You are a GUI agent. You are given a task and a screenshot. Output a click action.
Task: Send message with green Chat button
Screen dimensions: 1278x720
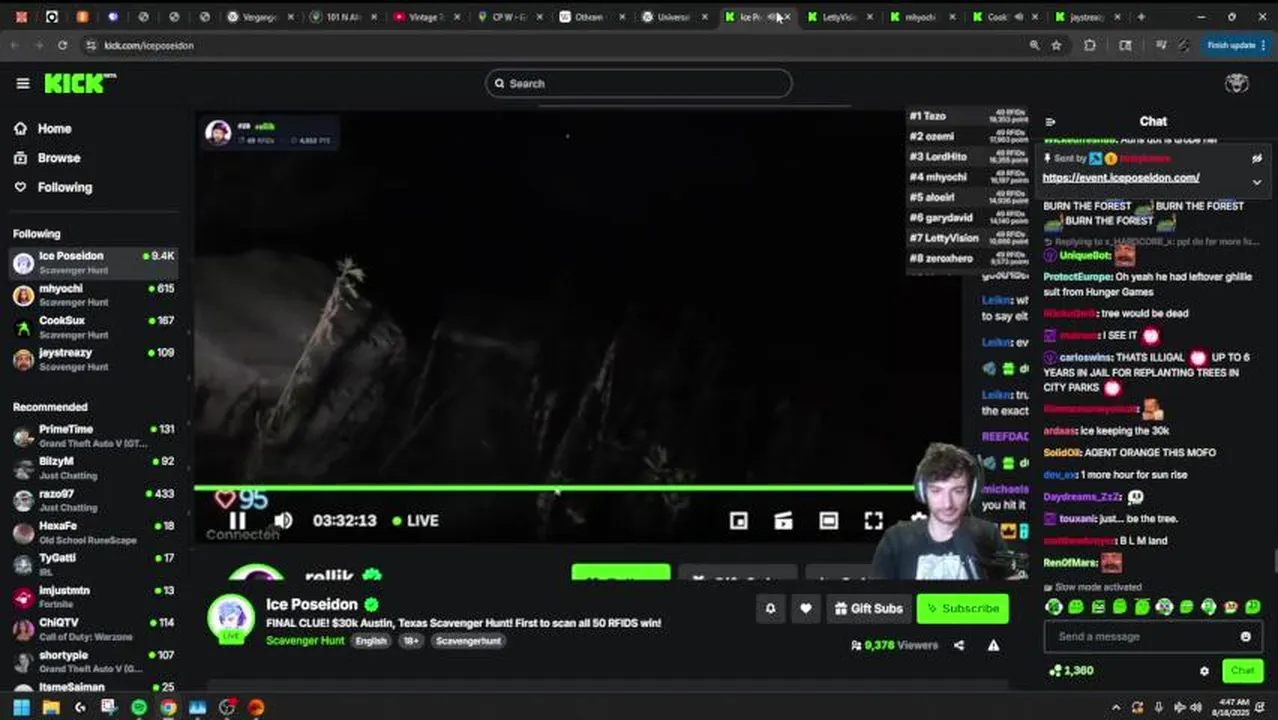click(1242, 671)
